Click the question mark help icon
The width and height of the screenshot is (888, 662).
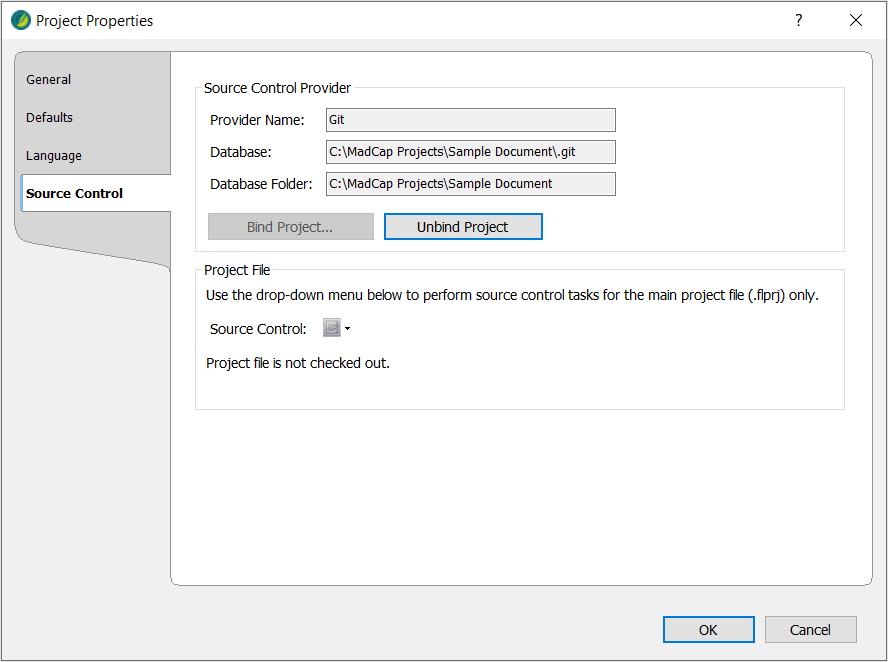[x=798, y=20]
